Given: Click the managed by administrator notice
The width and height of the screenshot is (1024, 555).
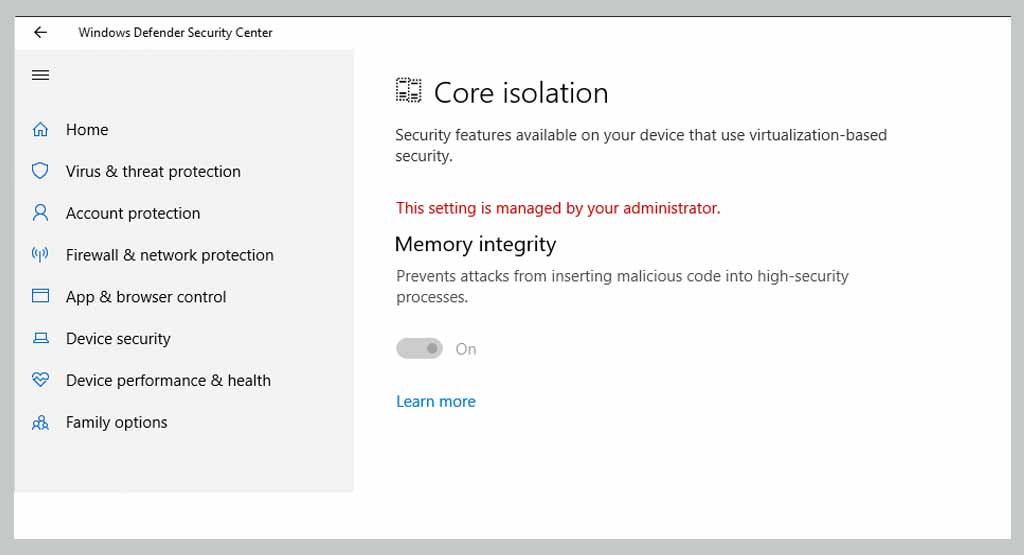Looking at the screenshot, I should pos(558,208).
